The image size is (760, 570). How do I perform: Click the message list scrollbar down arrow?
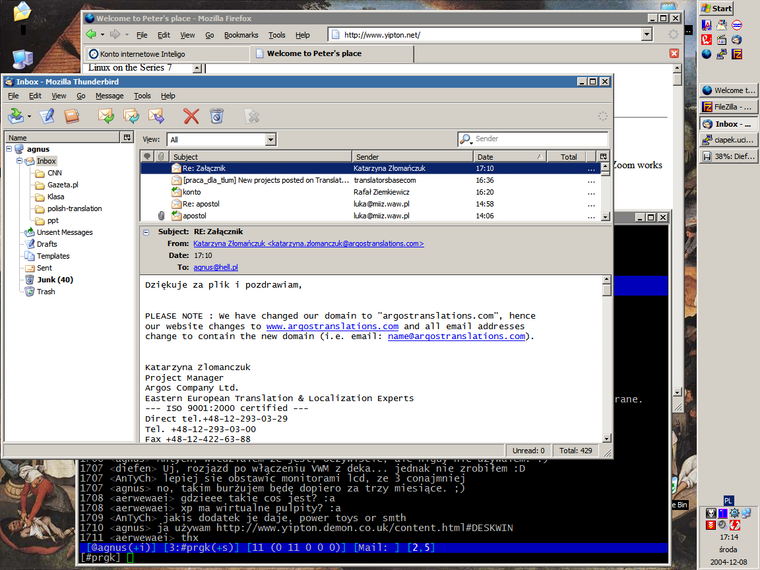click(605, 216)
